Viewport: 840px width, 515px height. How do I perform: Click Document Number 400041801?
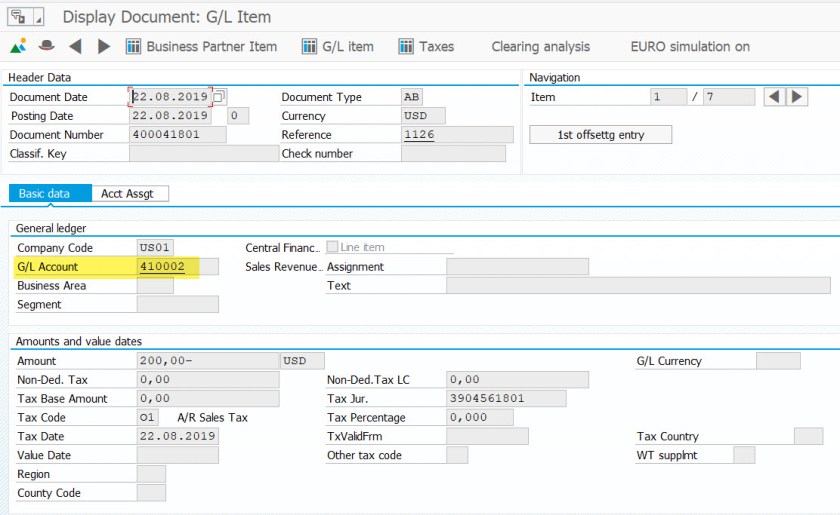pos(177,135)
